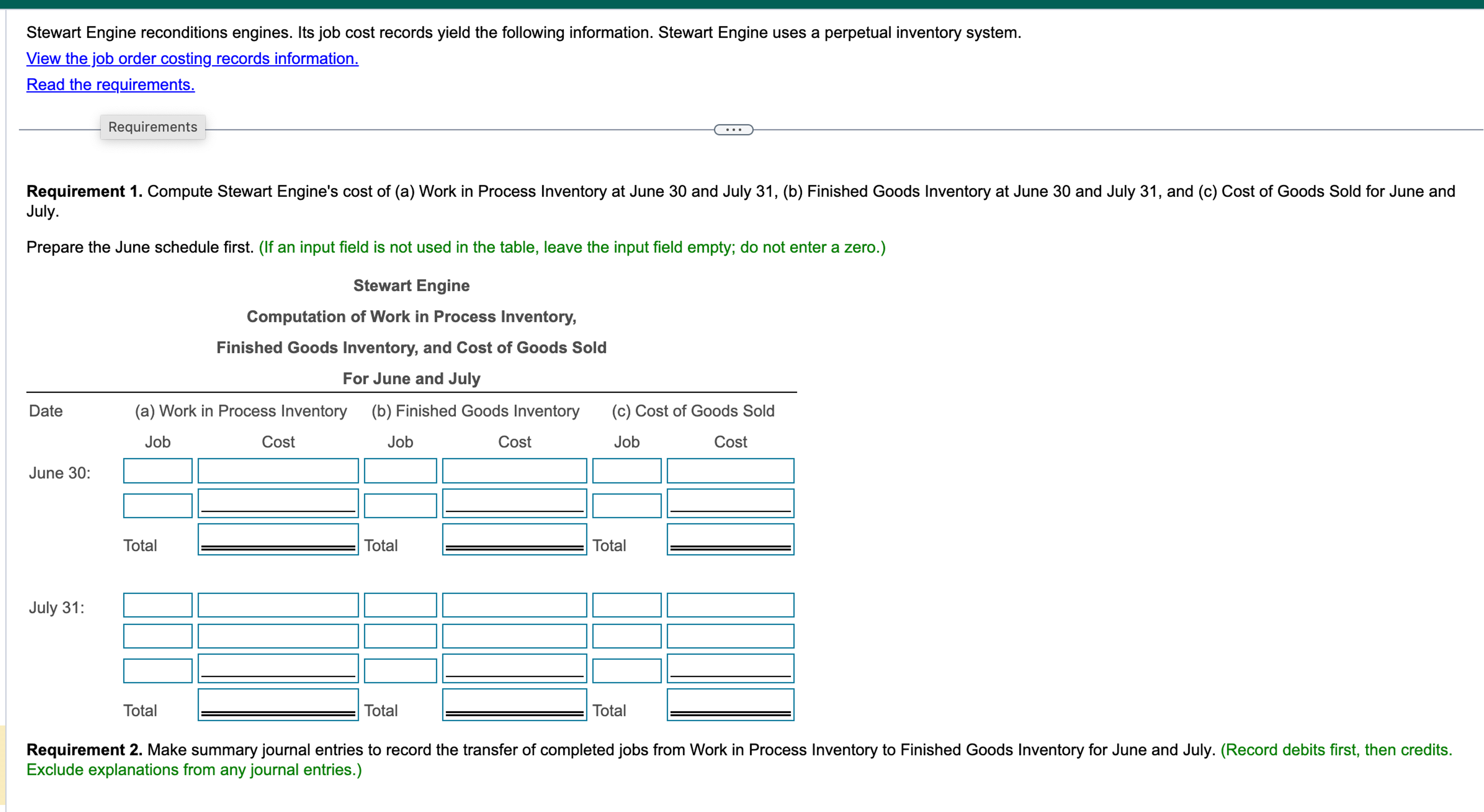1484x812 pixels.
Task: Click June 30 first-row Finished Goods Cost field
Action: click(x=514, y=471)
